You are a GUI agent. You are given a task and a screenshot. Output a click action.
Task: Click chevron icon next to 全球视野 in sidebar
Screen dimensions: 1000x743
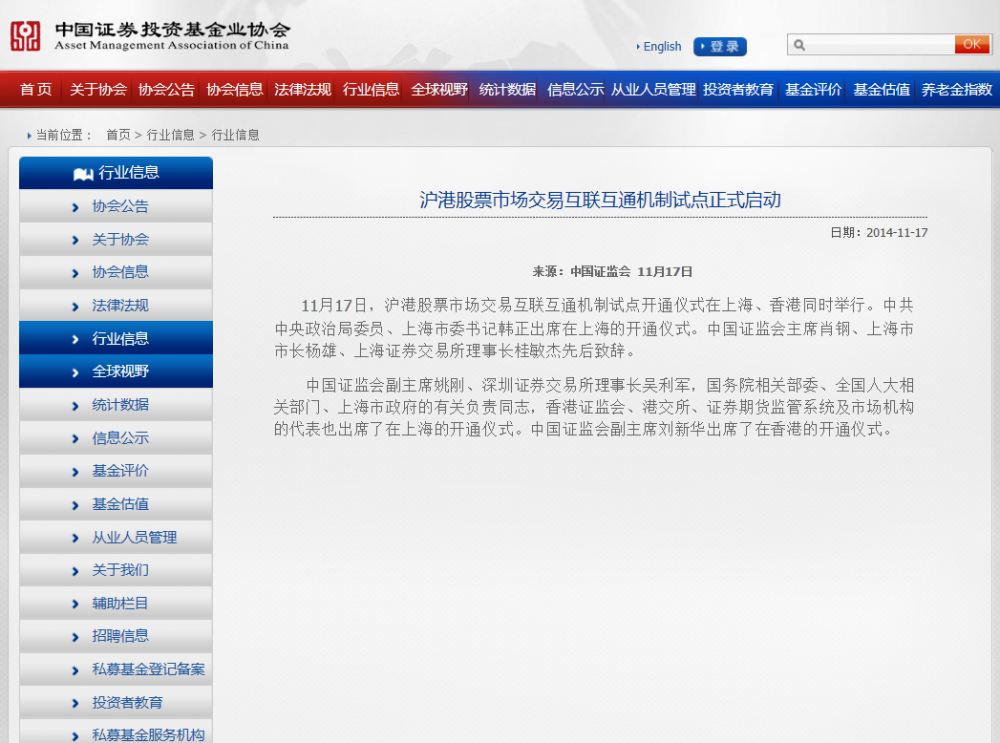(x=75, y=372)
